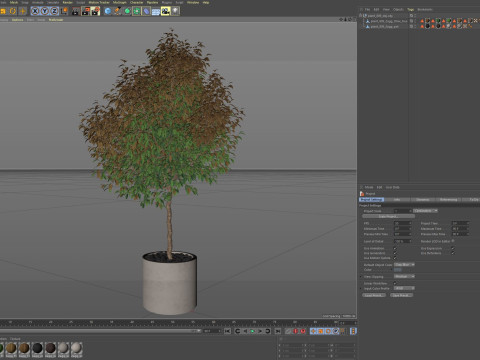Click the Scale Project button
The width and height of the screenshot is (480, 360).
point(388,216)
